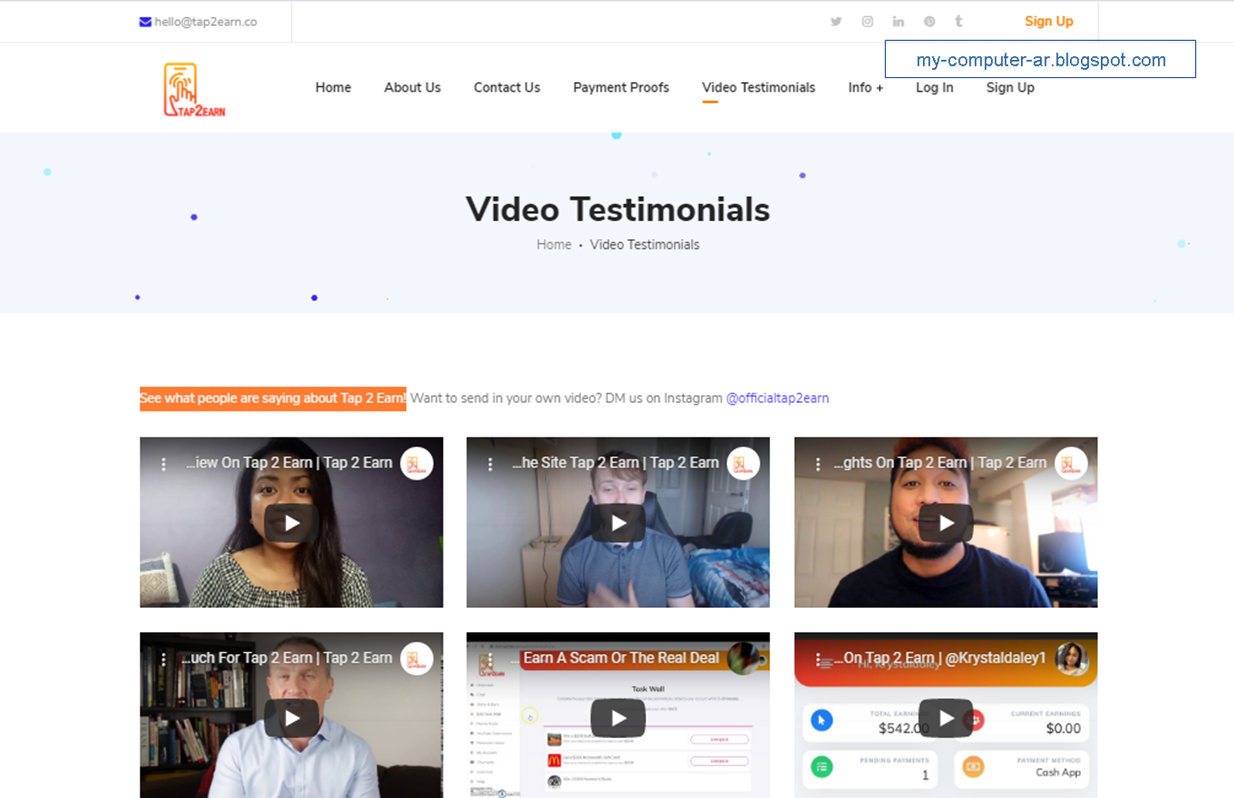
Task: Click channel avatar on 'uch For Tap 2 Earn' video
Action: (417, 659)
